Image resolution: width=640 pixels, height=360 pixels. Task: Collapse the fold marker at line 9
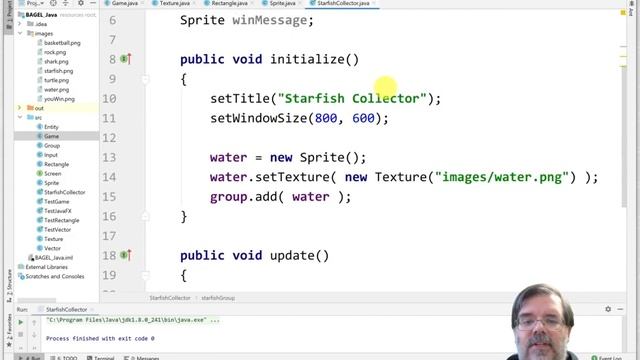tap(145, 79)
